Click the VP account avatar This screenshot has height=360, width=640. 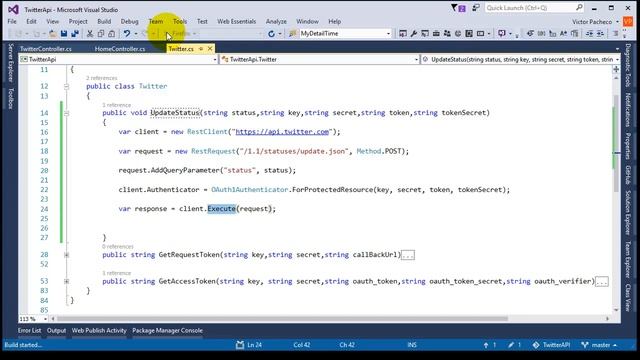click(628, 22)
